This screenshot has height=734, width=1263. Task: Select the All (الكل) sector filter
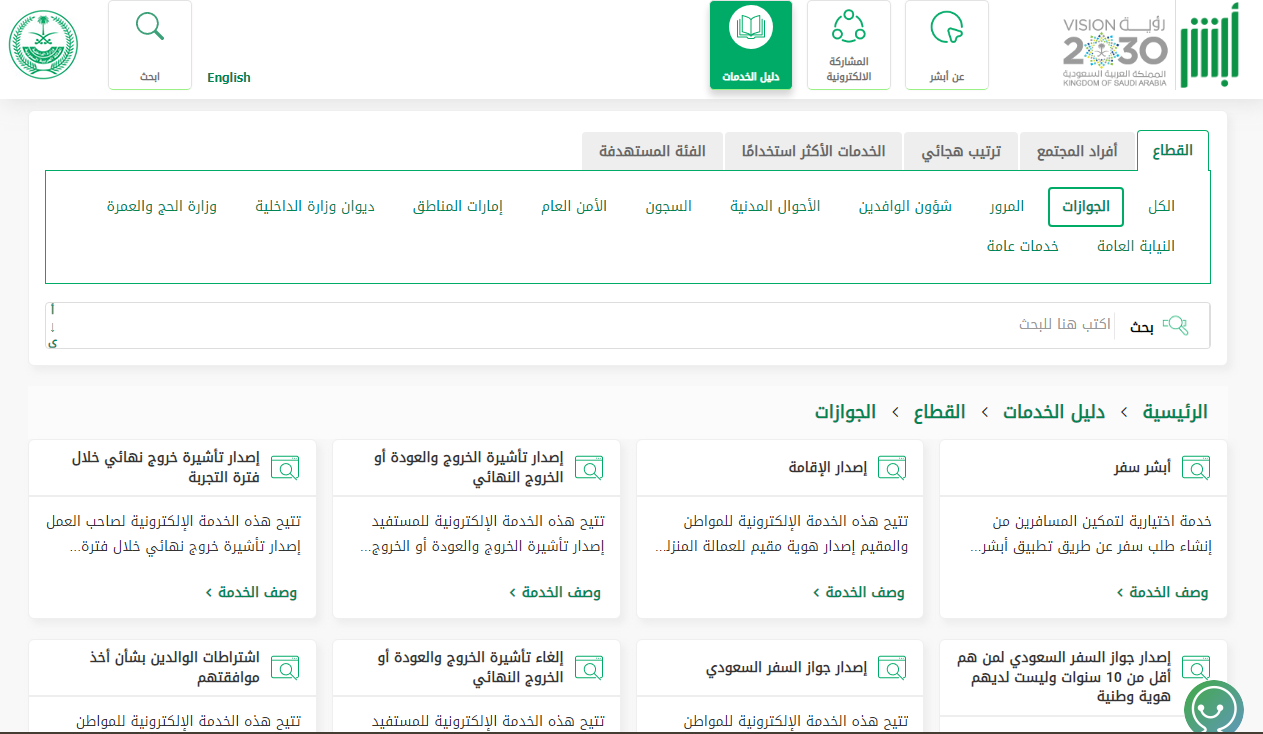pyautogui.click(x=1161, y=207)
